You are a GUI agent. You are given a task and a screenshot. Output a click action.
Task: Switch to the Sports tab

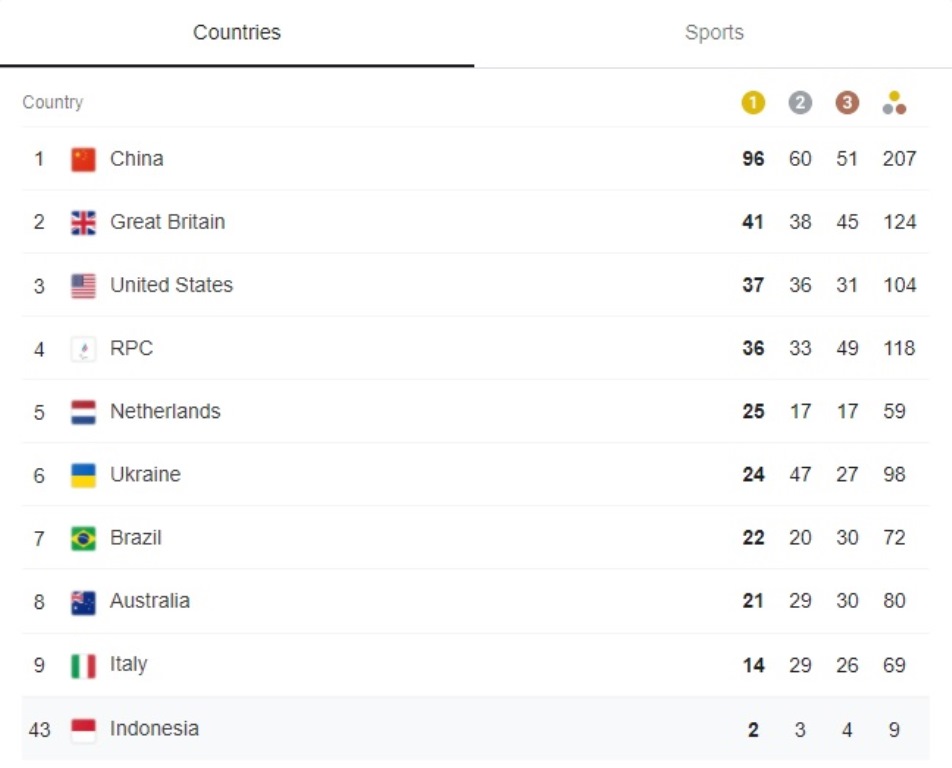pos(714,33)
